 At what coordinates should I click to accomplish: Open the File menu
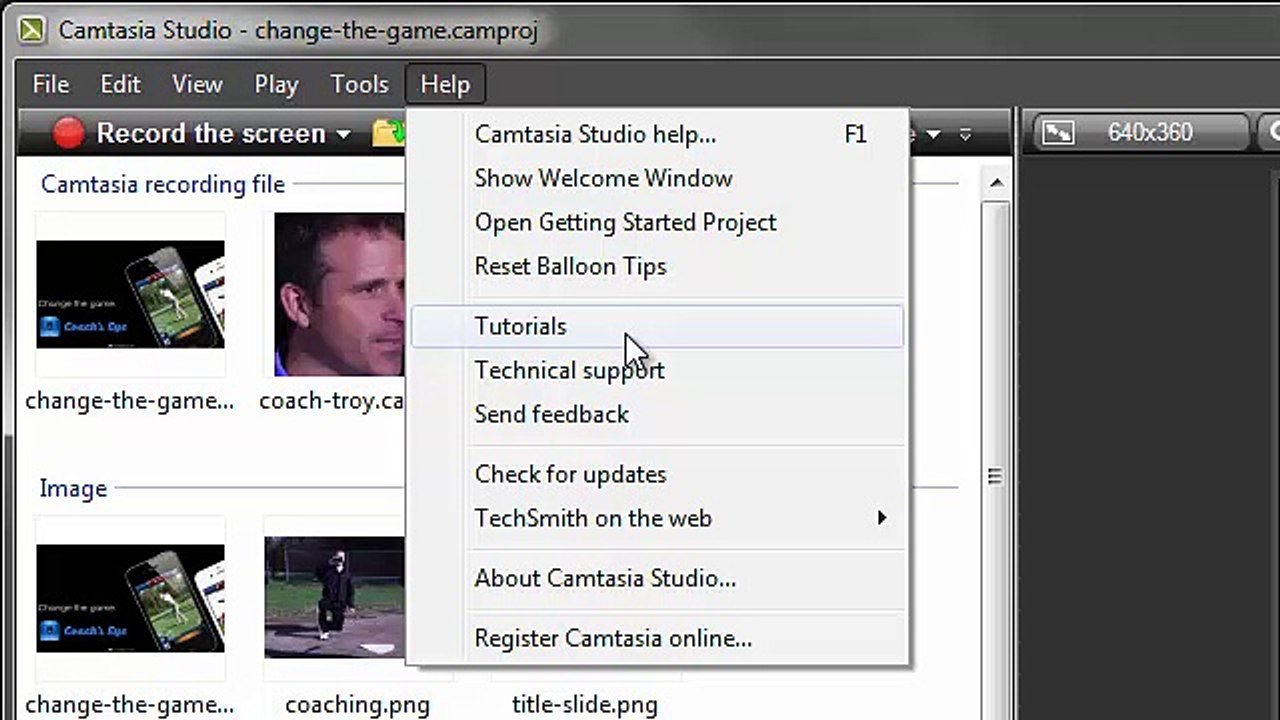pos(50,85)
